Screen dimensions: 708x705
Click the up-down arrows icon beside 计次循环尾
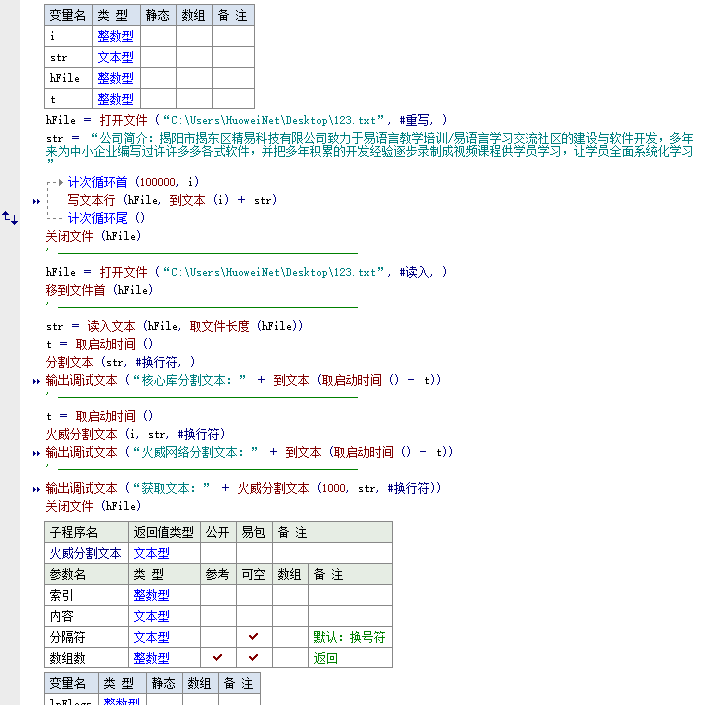coord(10,218)
